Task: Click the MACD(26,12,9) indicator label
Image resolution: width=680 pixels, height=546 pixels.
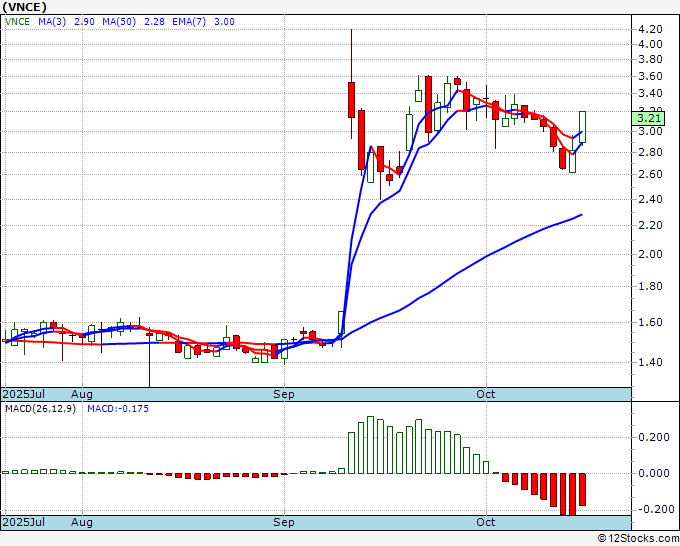Action: 40,409
